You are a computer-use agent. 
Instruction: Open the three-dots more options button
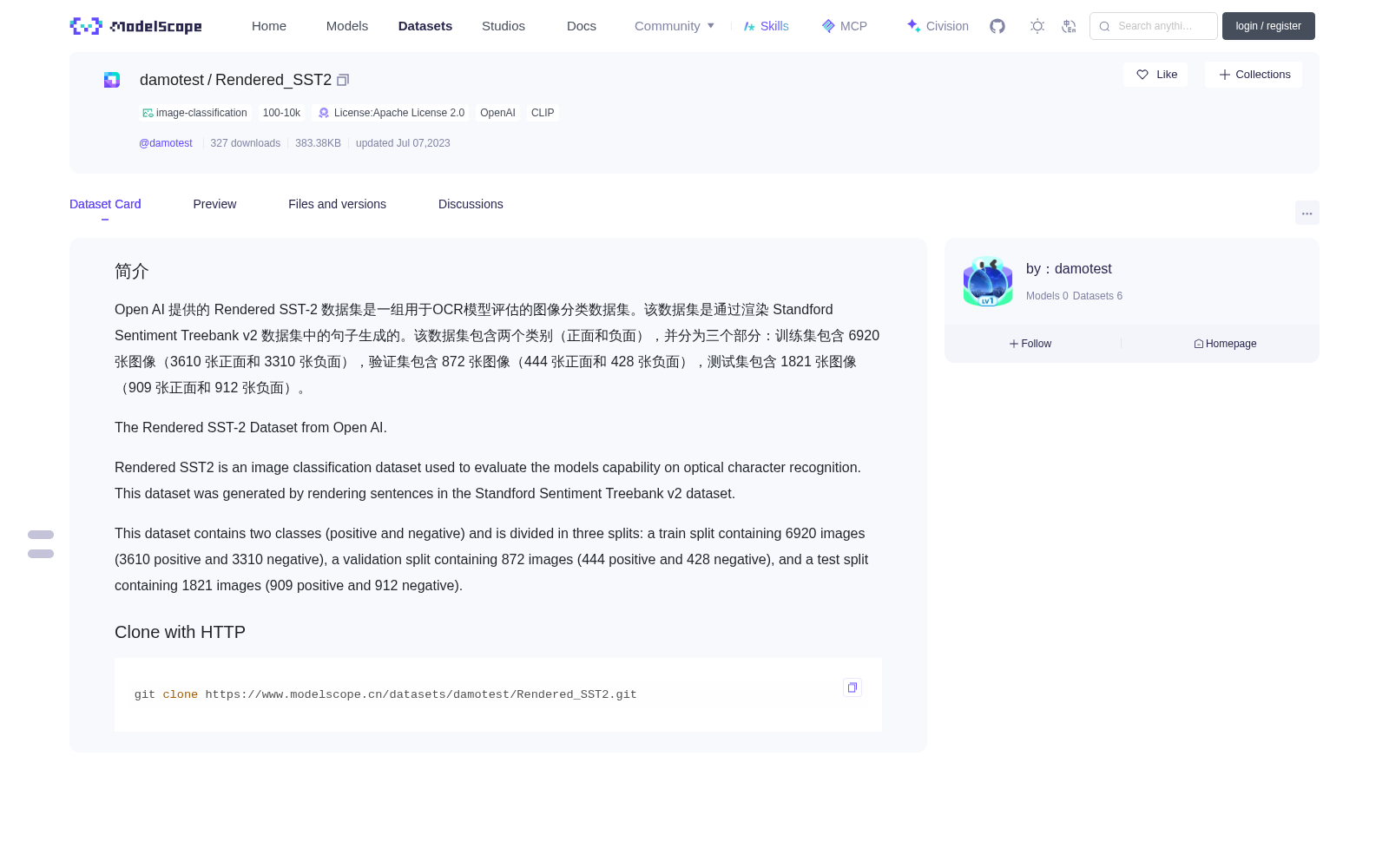tap(1307, 213)
